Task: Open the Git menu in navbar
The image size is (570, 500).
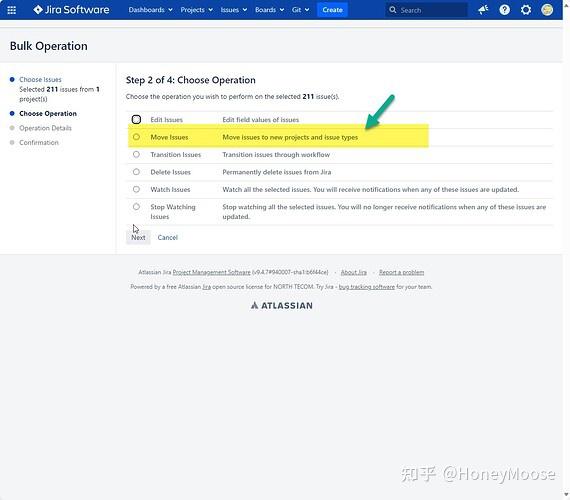Action: pos(300,10)
